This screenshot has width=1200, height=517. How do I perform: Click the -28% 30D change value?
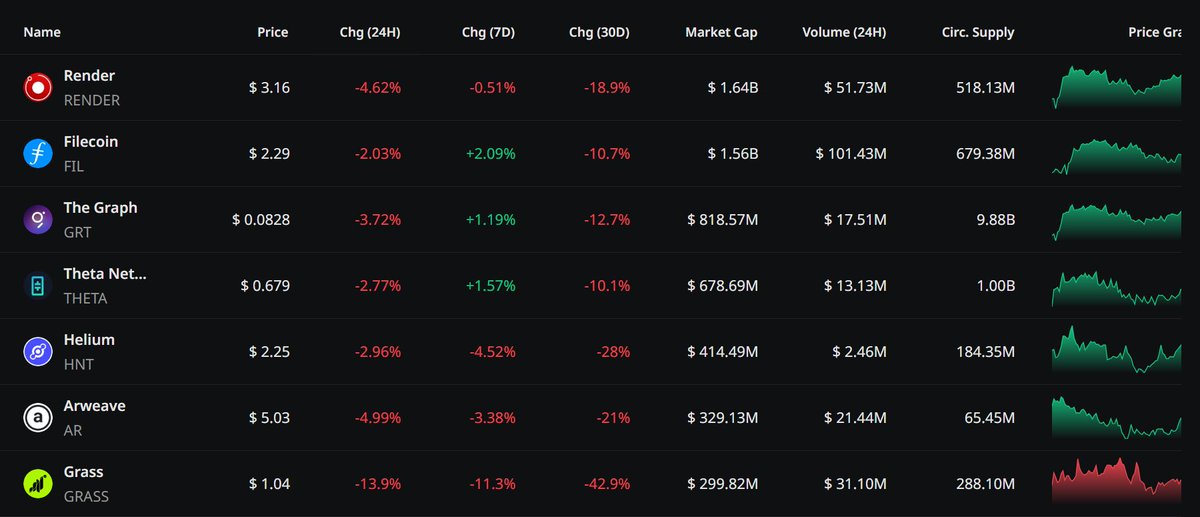tap(613, 352)
